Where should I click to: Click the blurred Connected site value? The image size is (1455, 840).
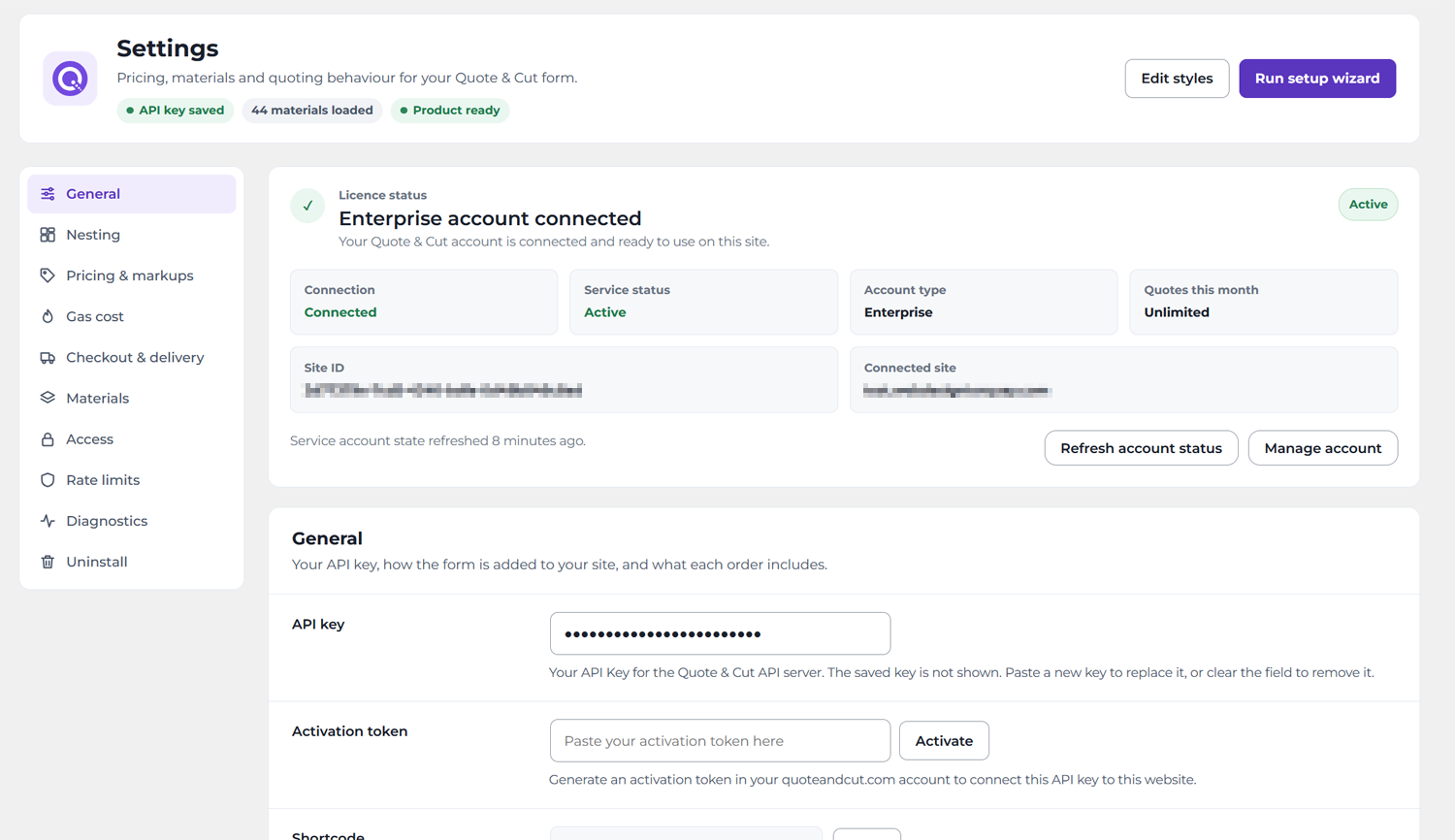click(957, 391)
